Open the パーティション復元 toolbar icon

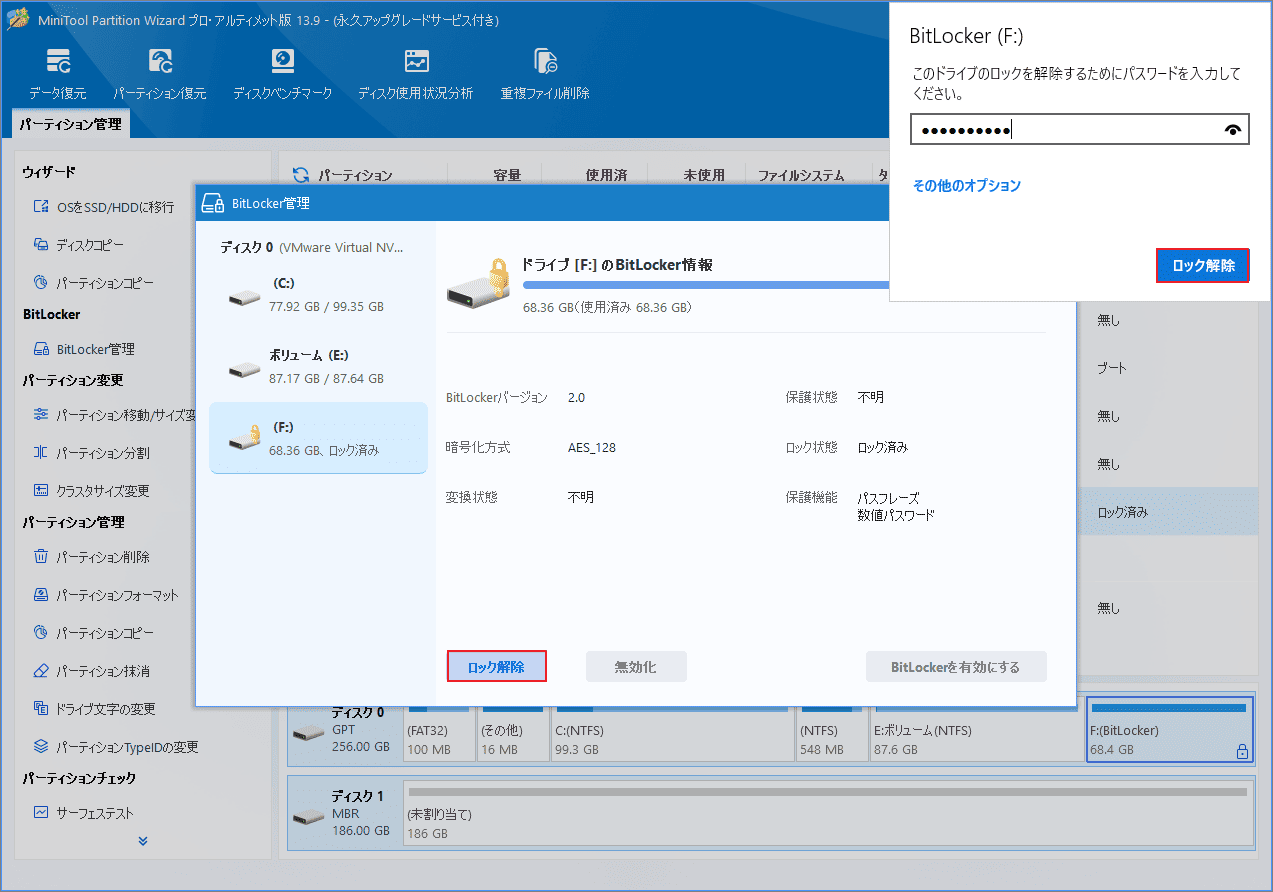(159, 74)
